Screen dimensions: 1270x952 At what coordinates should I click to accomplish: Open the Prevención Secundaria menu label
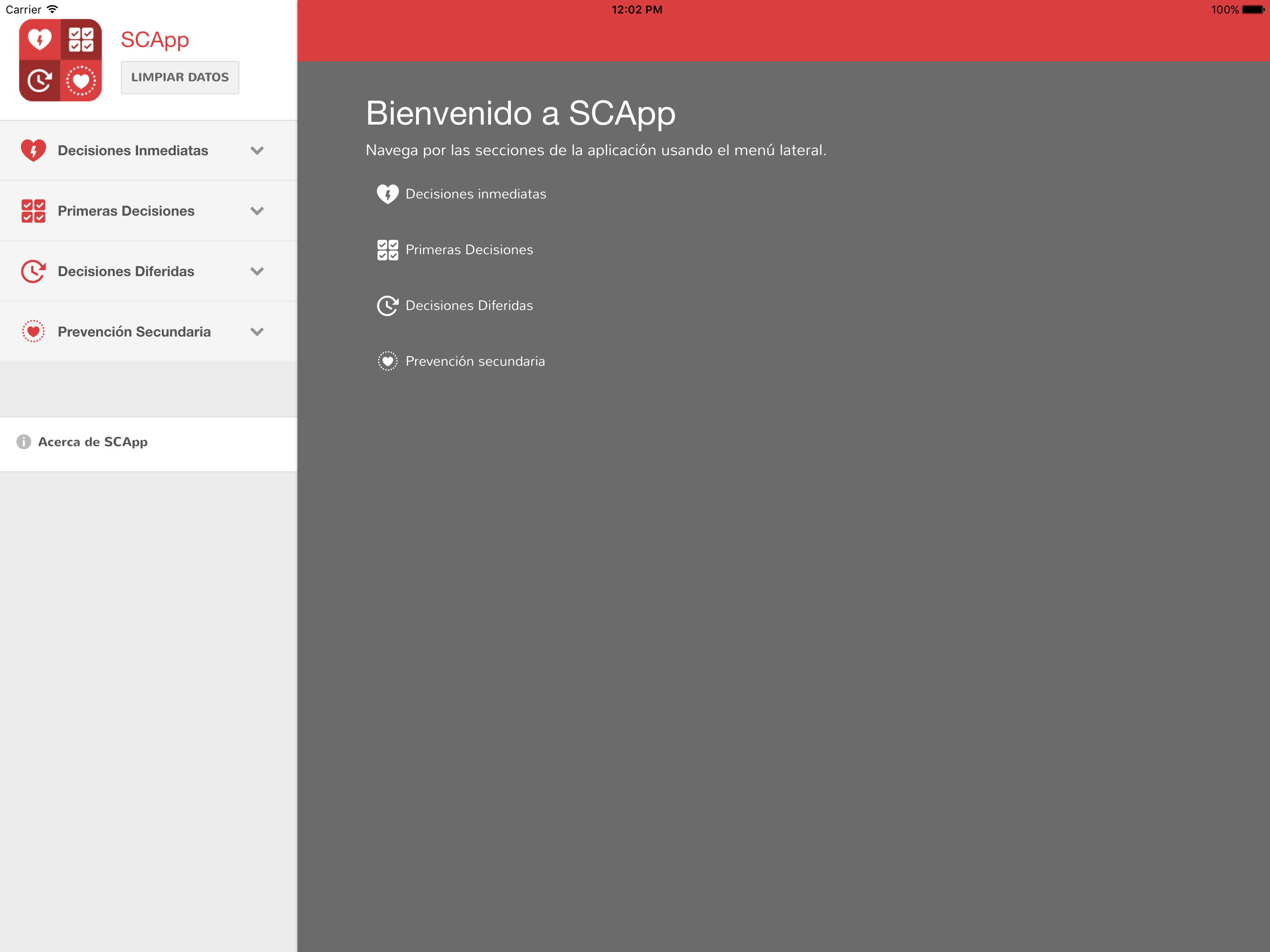134,331
